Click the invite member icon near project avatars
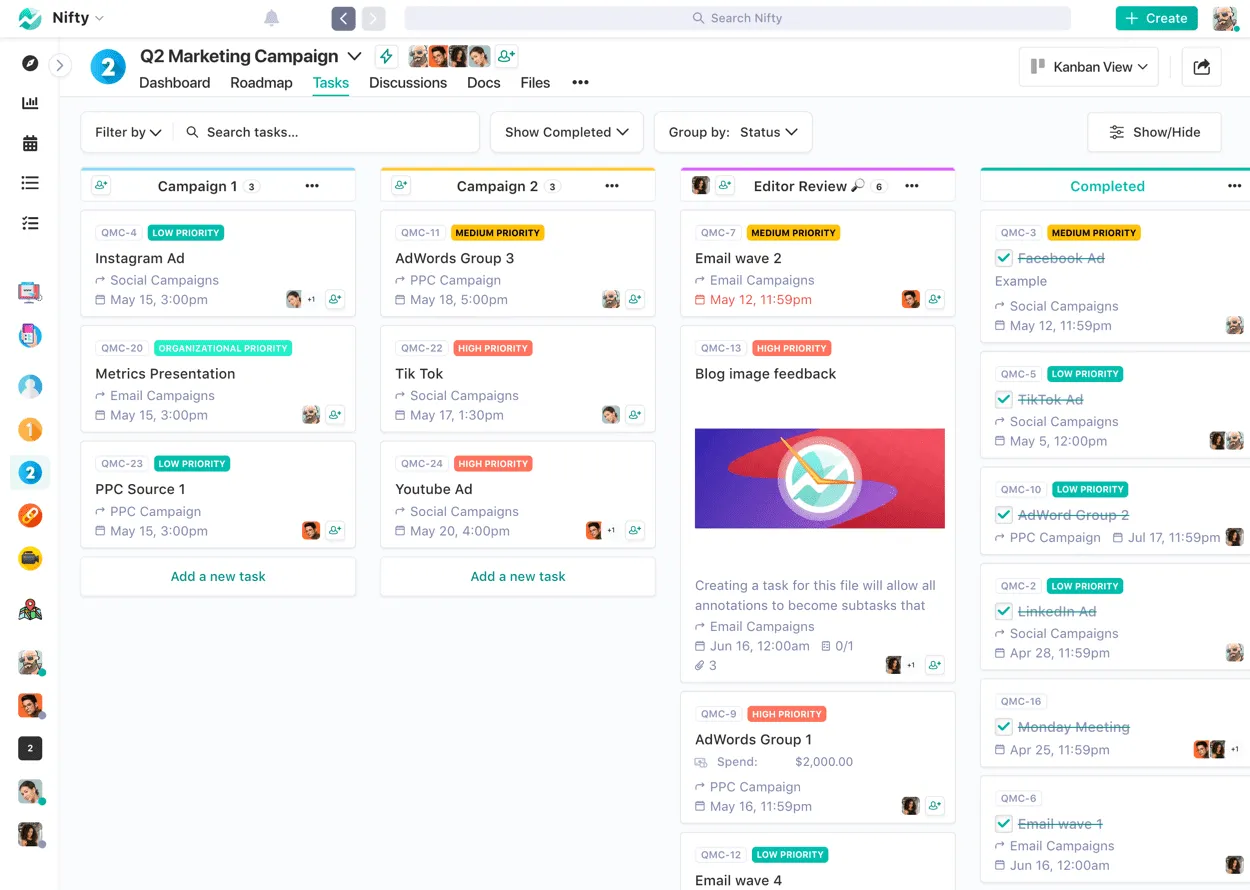The image size is (1250, 890). pyautogui.click(x=505, y=56)
